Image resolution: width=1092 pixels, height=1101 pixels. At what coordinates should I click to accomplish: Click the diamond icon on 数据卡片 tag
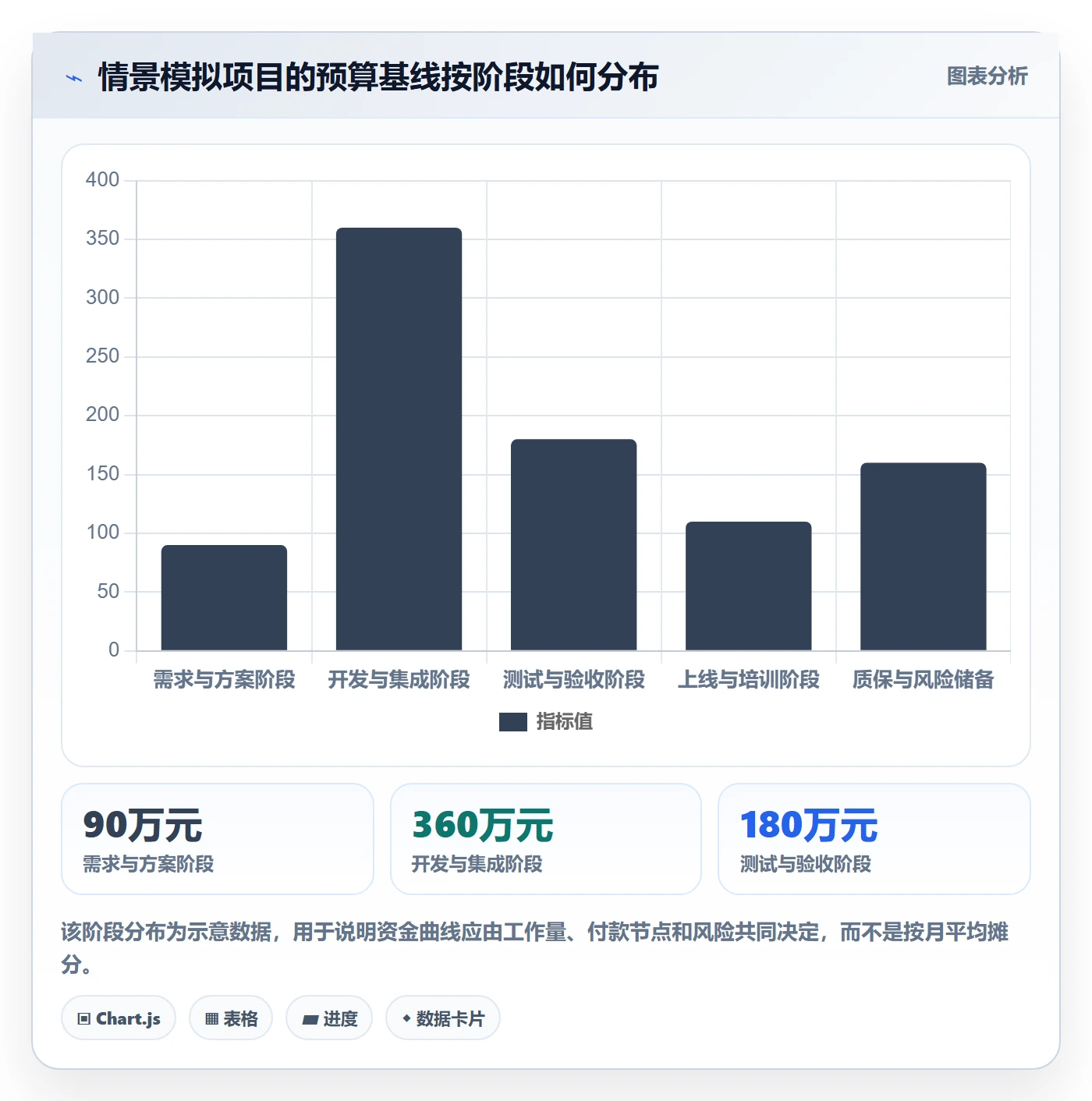[406, 1018]
